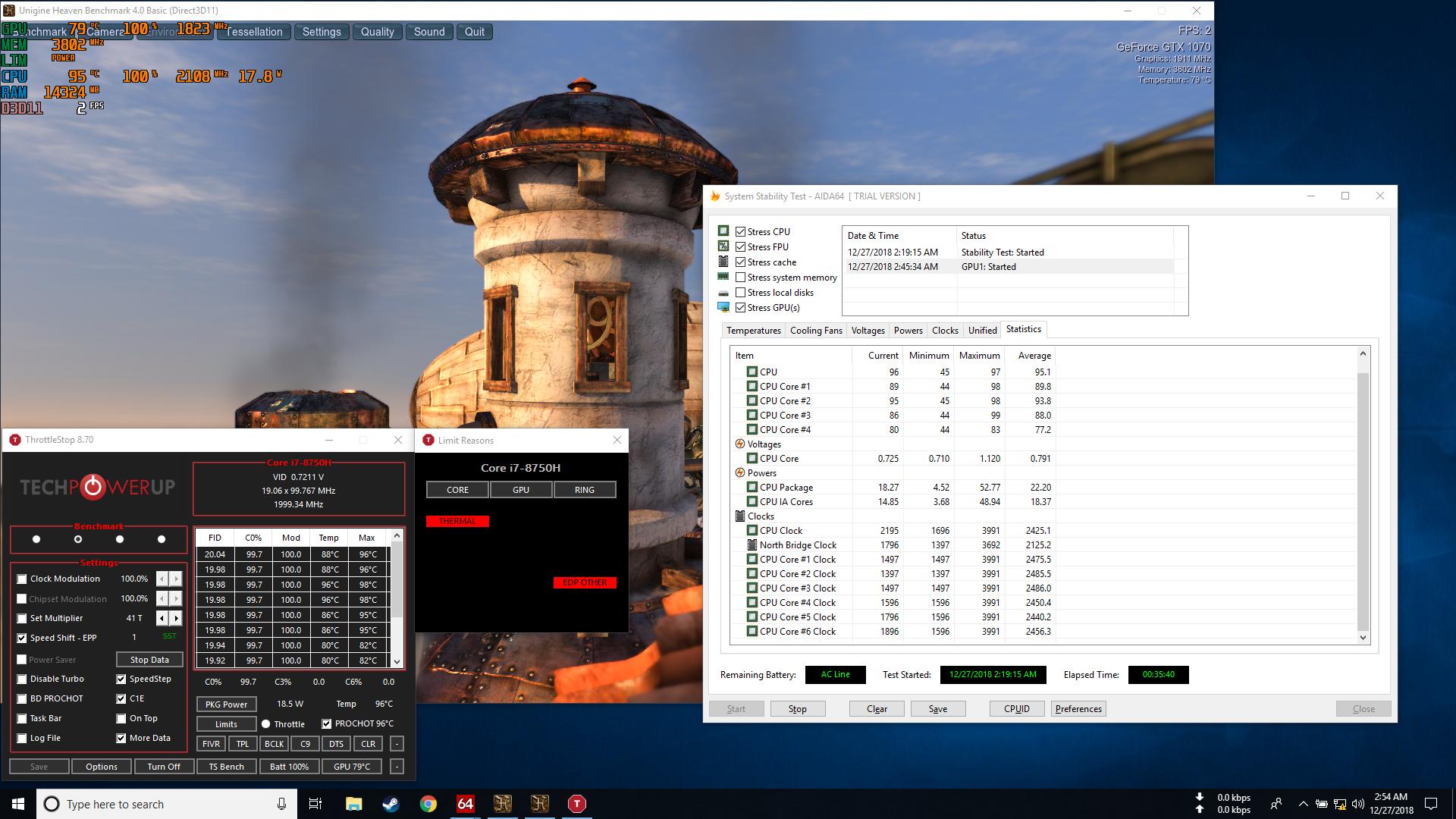
Task: Open Chrome from taskbar
Action: coord(428,804)
